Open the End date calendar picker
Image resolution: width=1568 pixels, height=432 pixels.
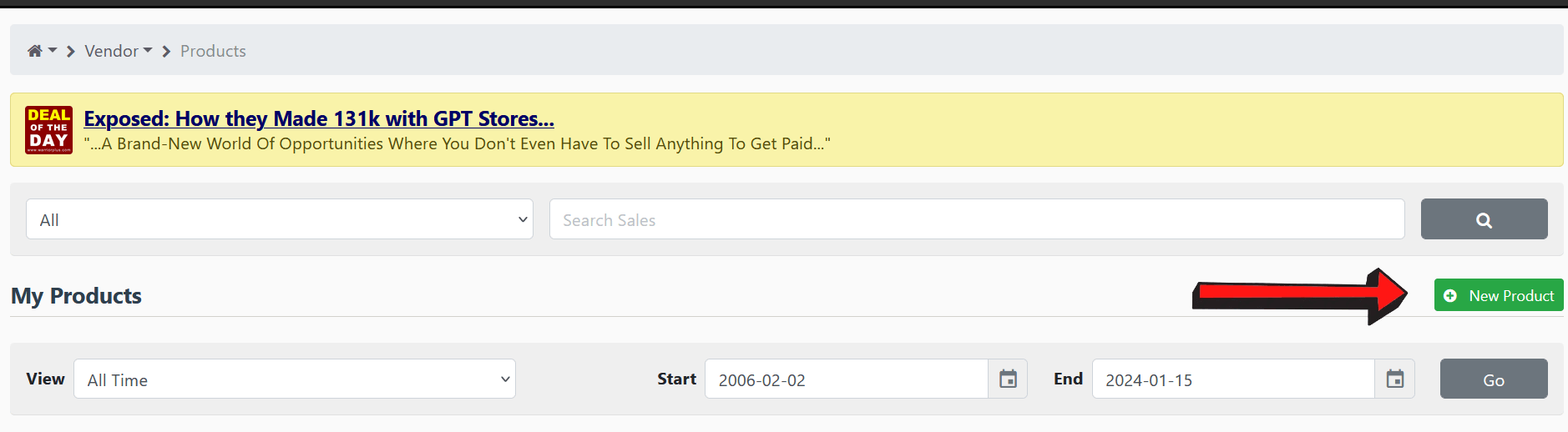[x=1394, y=379]
